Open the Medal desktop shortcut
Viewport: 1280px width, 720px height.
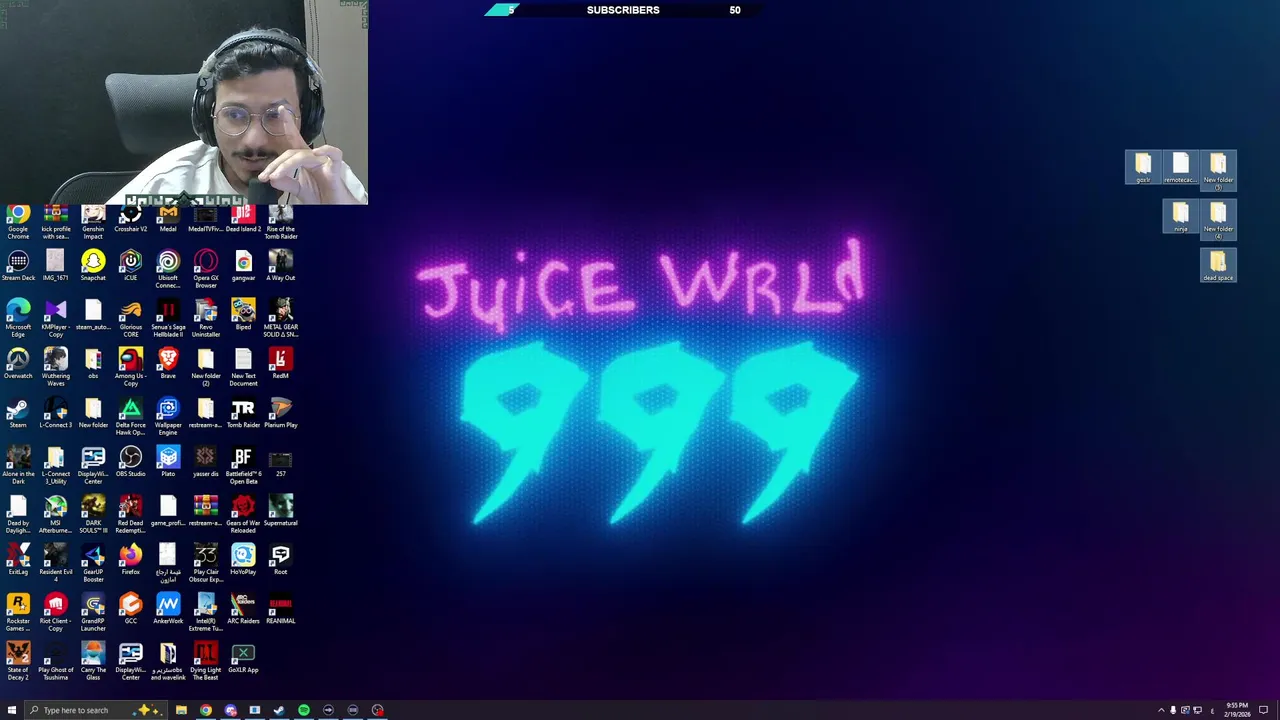point(168,220)
